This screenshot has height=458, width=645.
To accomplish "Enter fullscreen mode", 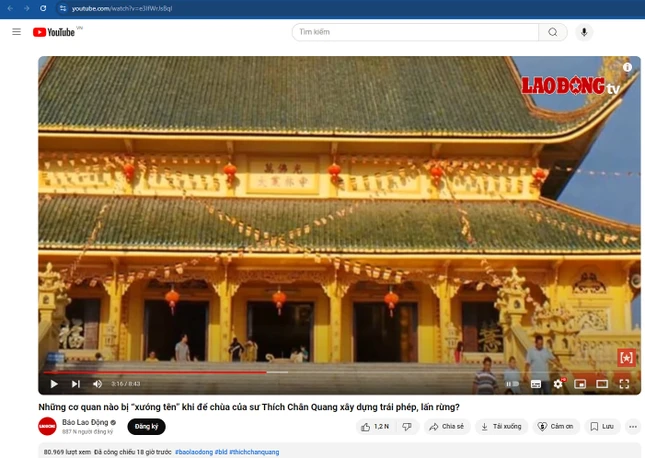I will click(624, 384).
